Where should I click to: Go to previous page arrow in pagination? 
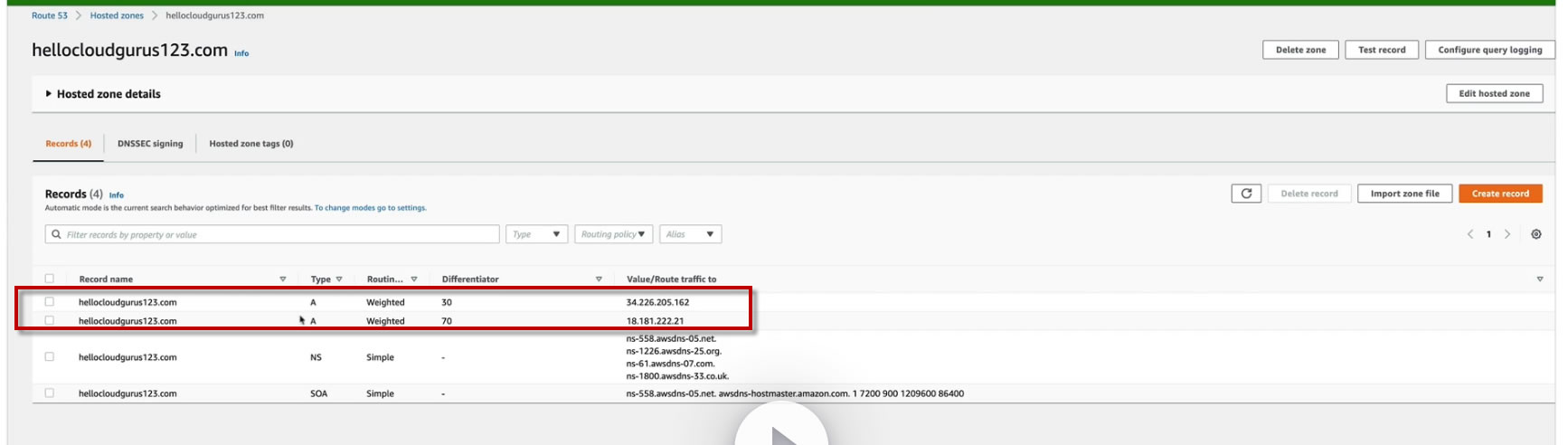point(1470,234)
